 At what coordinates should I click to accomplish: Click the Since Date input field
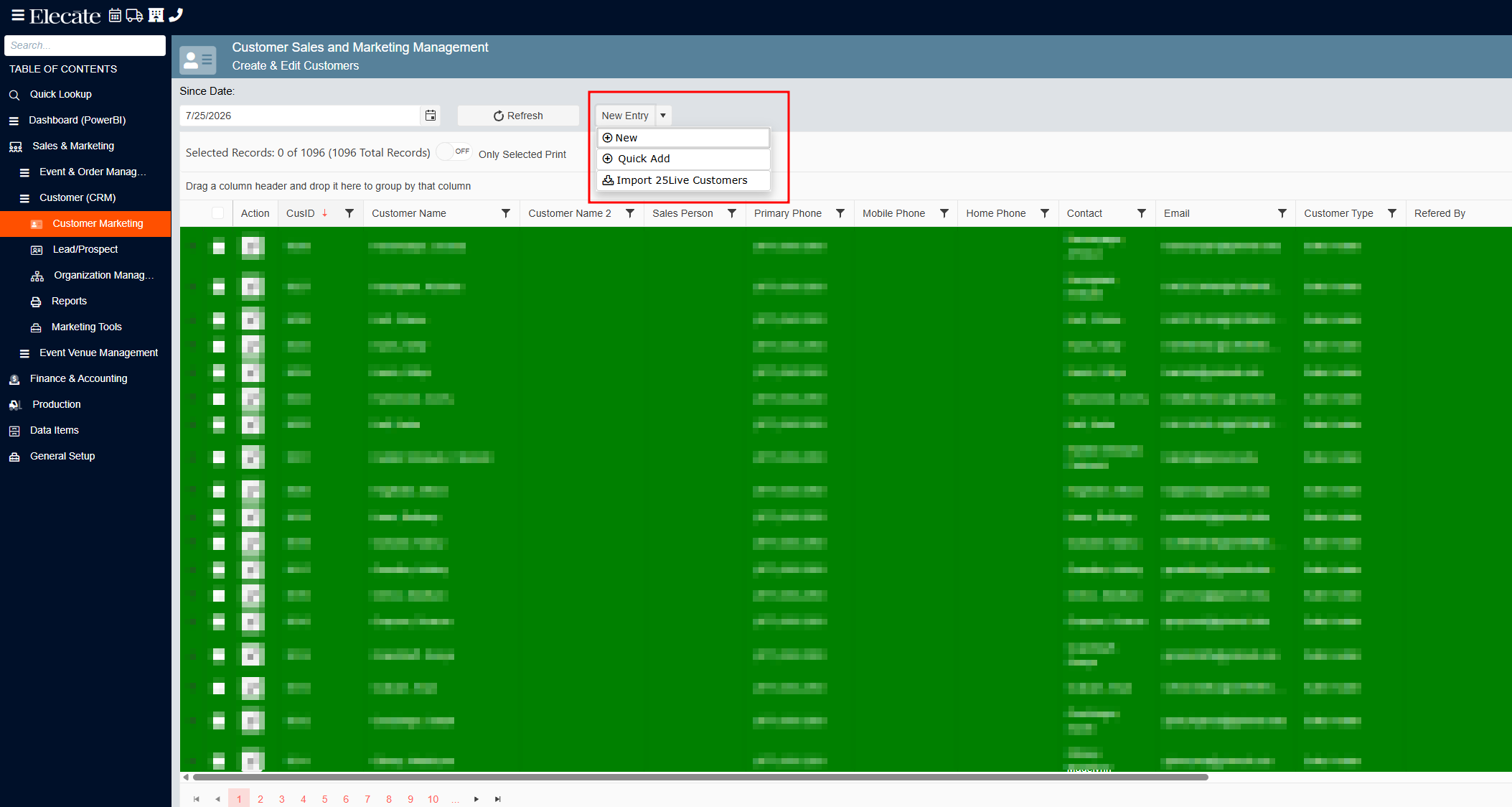(x=300, y=116)
